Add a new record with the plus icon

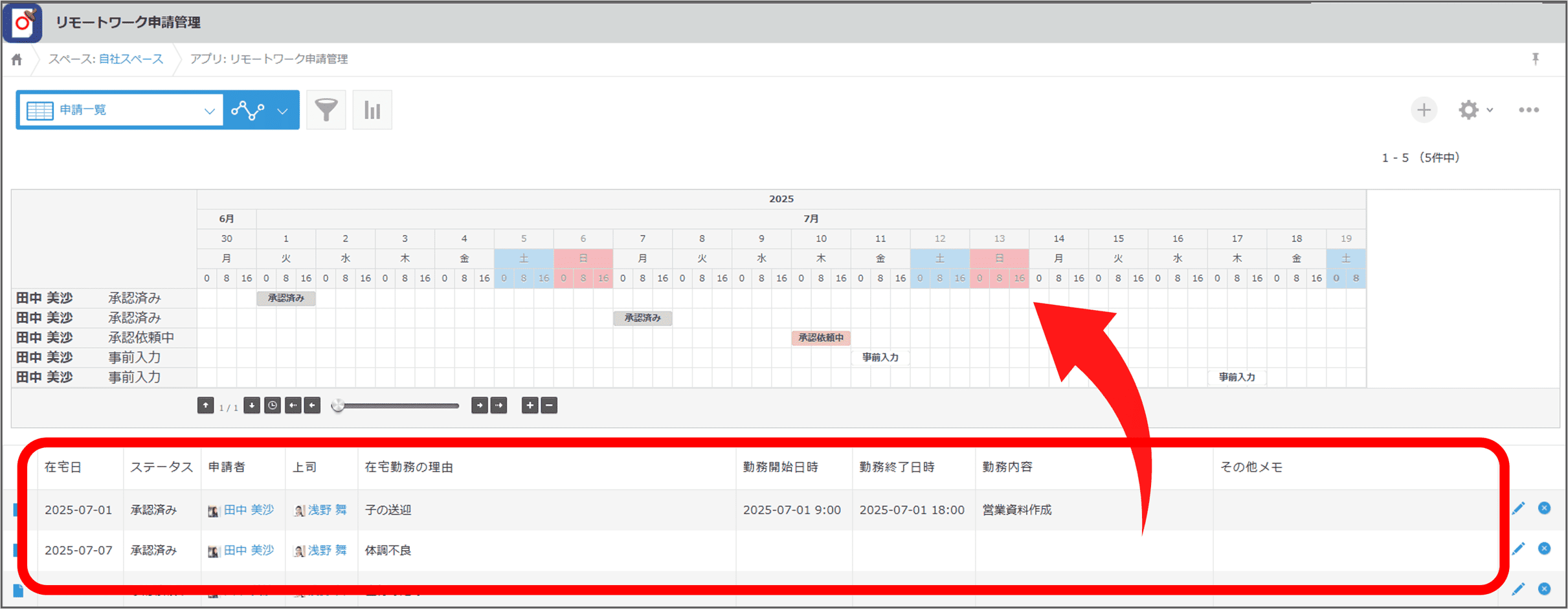click(x=1424, y=110)
